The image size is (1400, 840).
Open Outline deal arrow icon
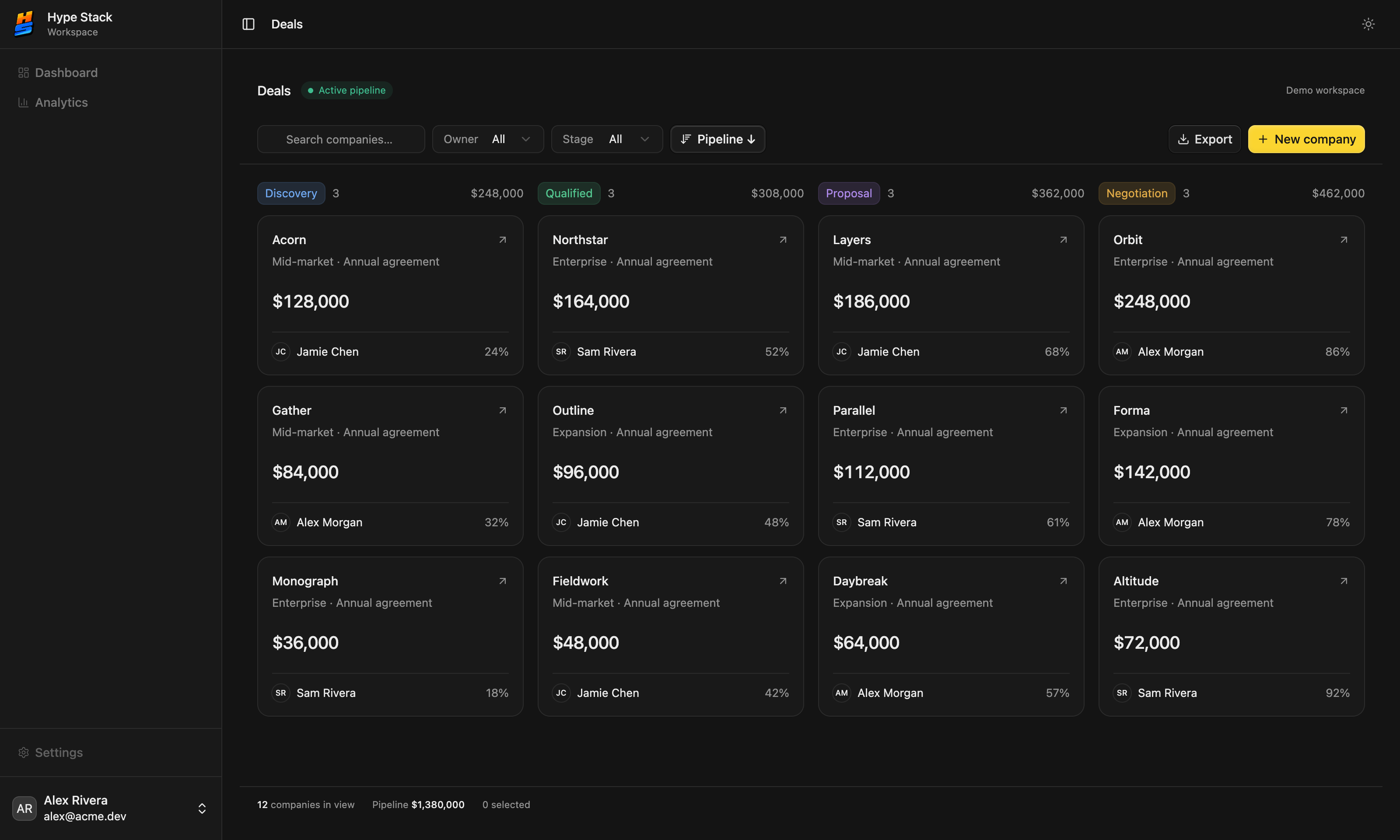[783, 410]
